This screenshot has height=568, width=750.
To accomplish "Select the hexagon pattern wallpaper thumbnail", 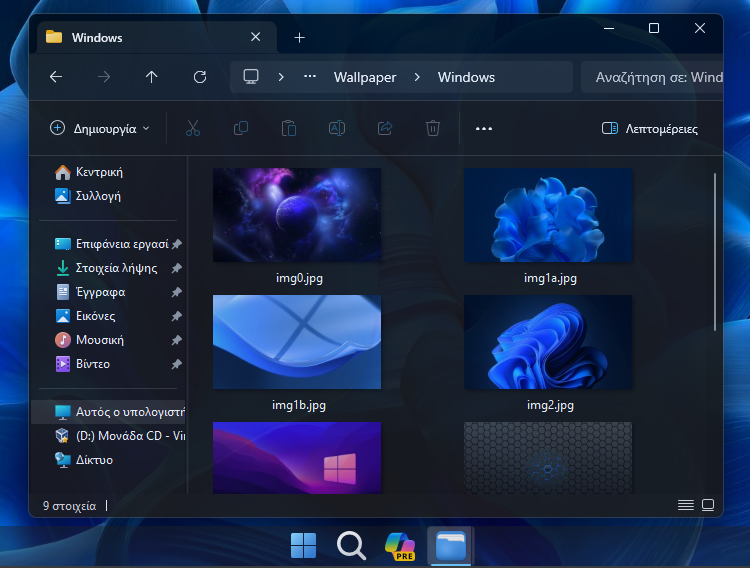I will pyautogui.click(x=548, y=457).
